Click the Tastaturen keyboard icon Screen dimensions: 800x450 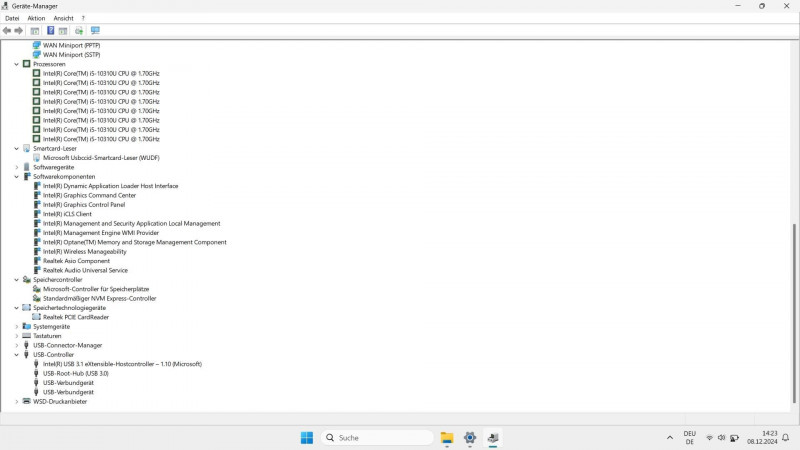click(x=27, y=336)
